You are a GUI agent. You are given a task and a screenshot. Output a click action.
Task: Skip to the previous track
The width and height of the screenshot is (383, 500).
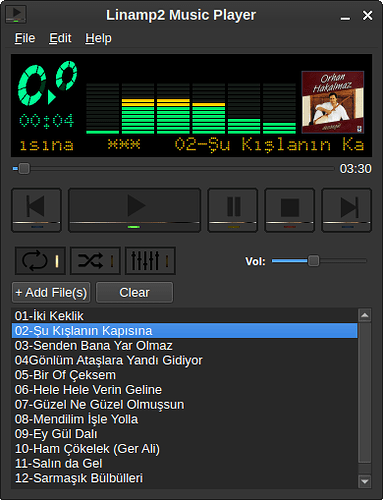click(x=36, y=210)
